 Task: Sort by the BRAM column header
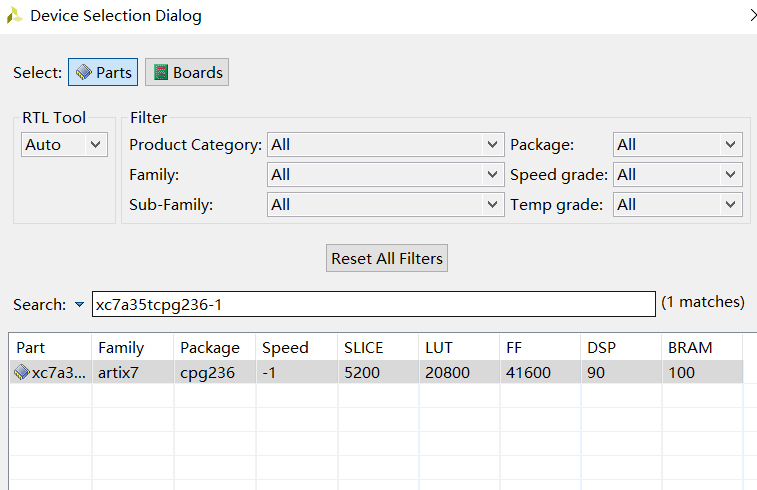(x=702, y=348)
